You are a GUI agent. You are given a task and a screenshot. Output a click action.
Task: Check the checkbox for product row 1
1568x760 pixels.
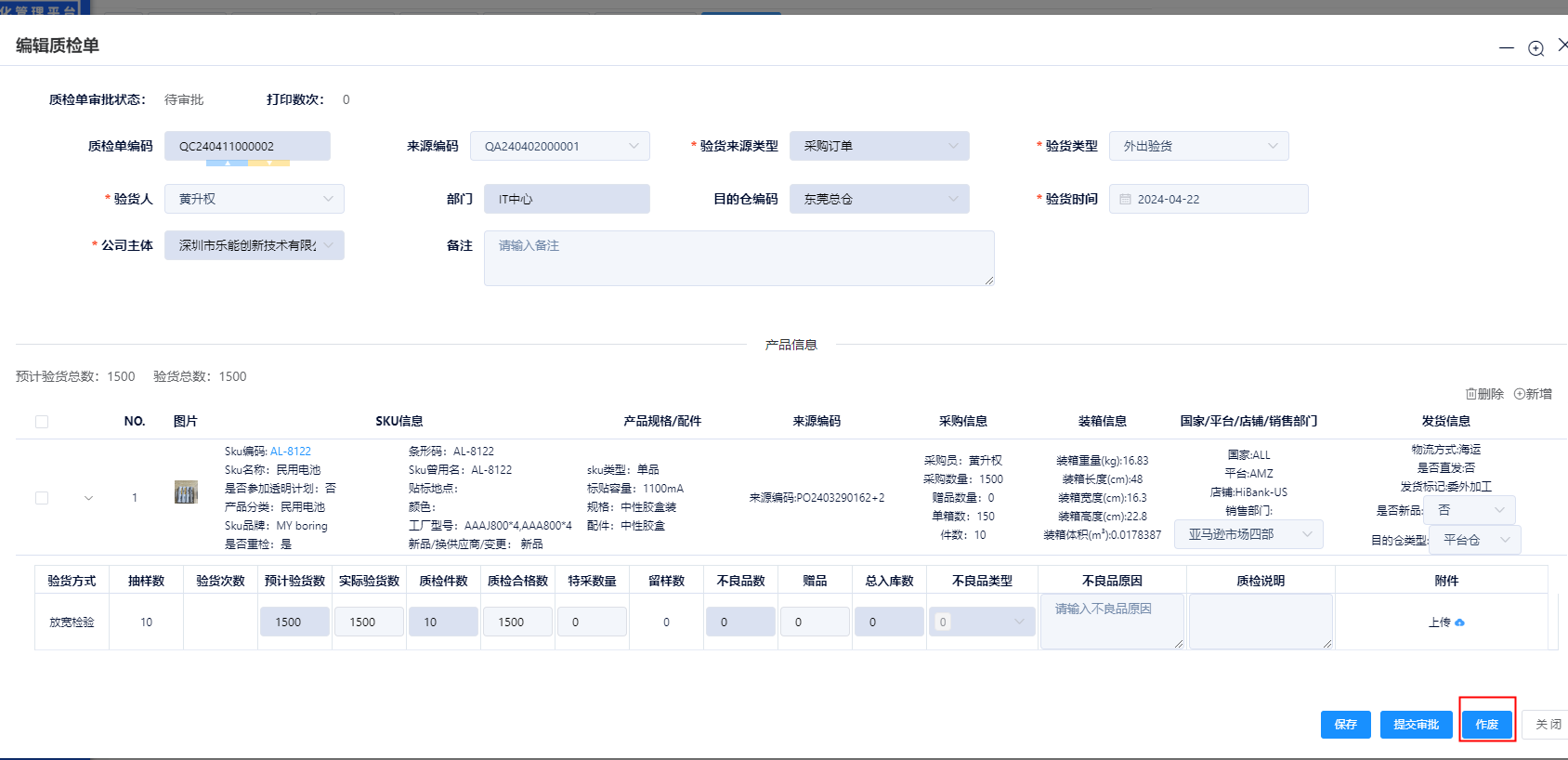coord(42,498)
